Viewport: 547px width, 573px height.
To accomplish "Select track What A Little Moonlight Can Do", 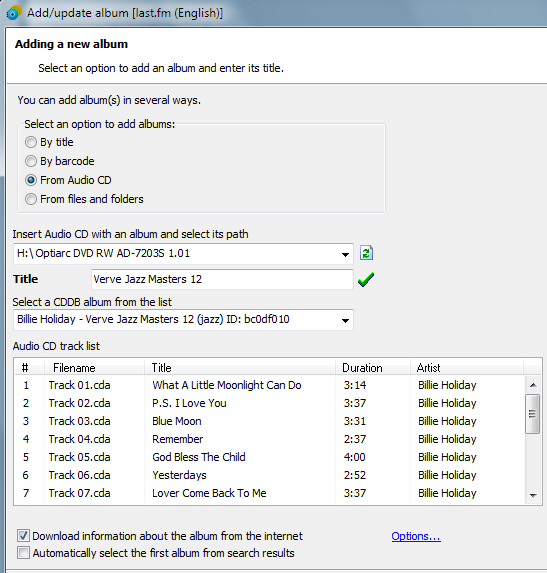I will 227,385.
